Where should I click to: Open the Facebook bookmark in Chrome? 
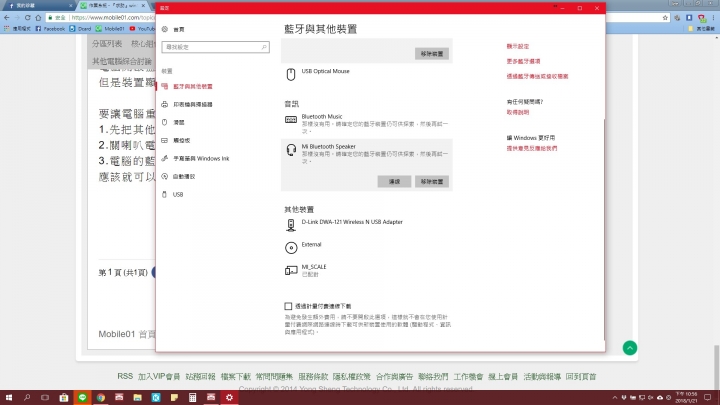(x=50, y=28)
